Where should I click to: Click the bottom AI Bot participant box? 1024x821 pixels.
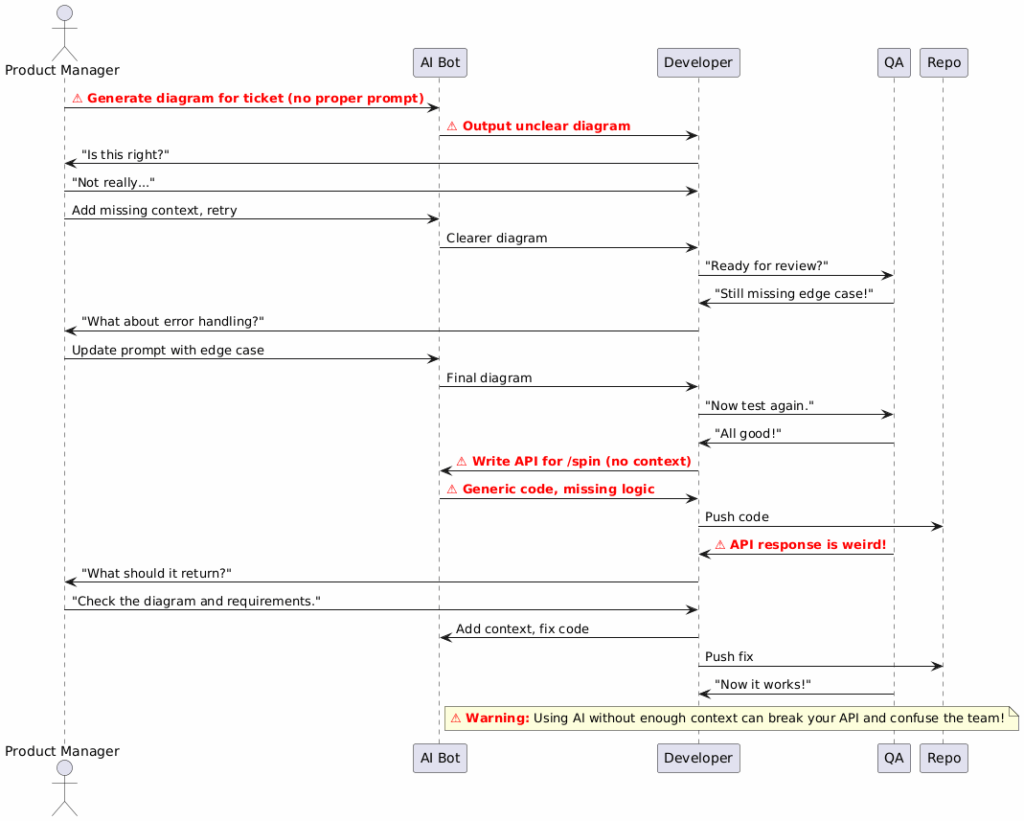[x=440, y=758]
